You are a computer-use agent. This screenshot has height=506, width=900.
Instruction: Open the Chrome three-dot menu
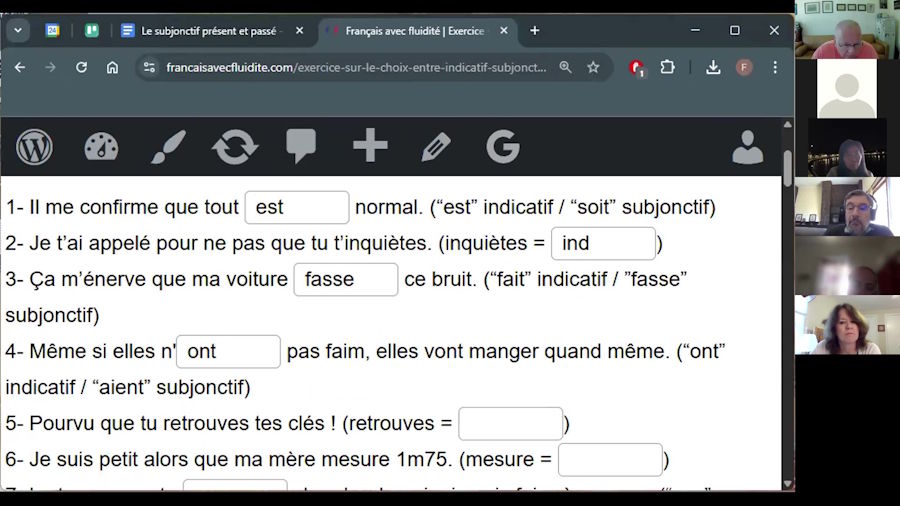point(774,67)
